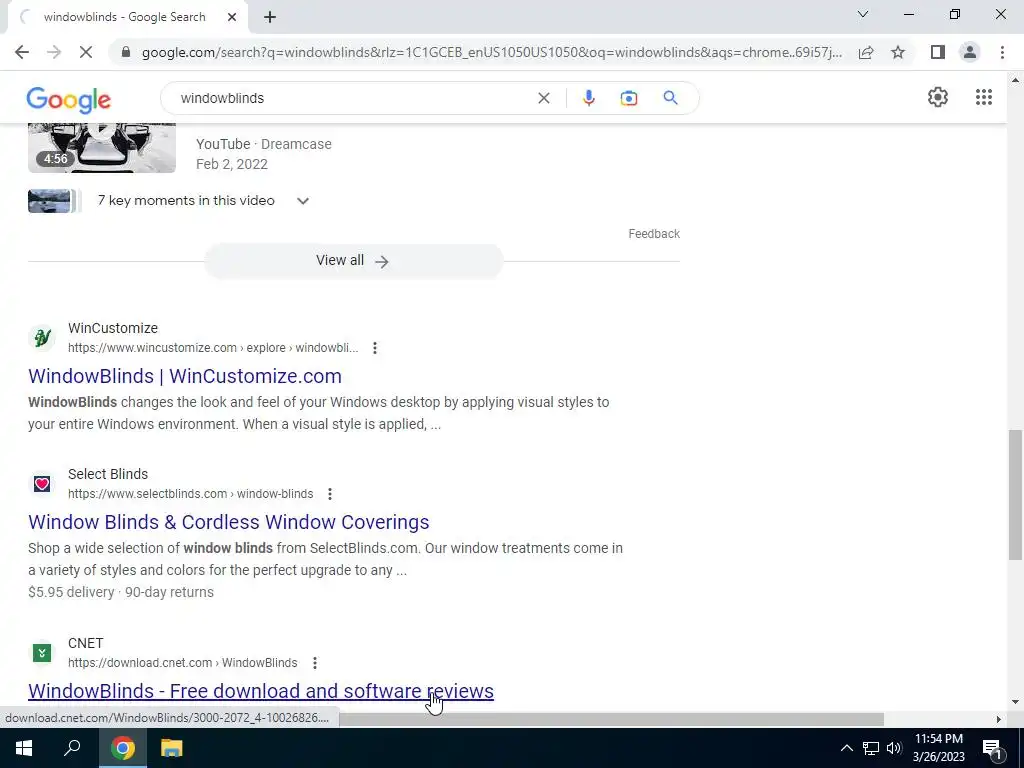Screen dimensions: 1024x768
Task: Share this page from address bar
Action: tap(866, 52)
